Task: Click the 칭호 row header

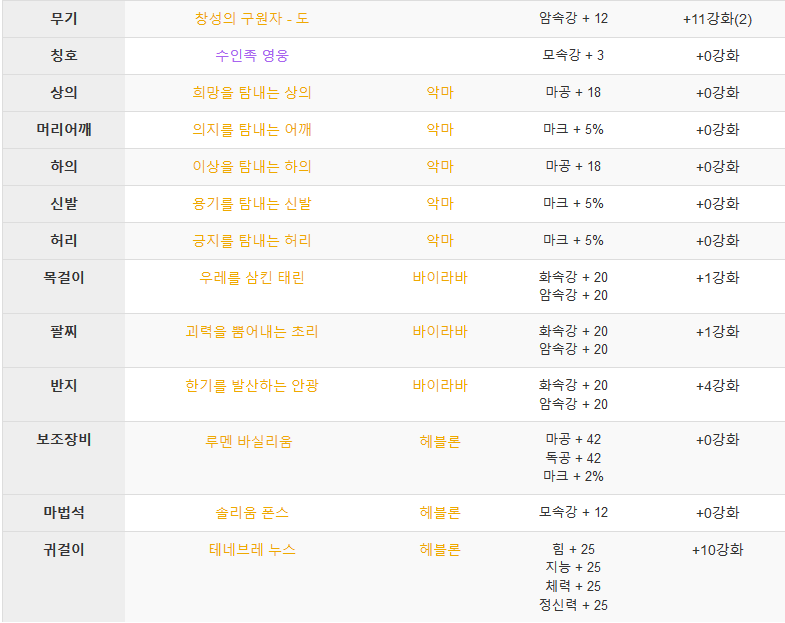Action: pyautogui.click(x=64, y=56)
